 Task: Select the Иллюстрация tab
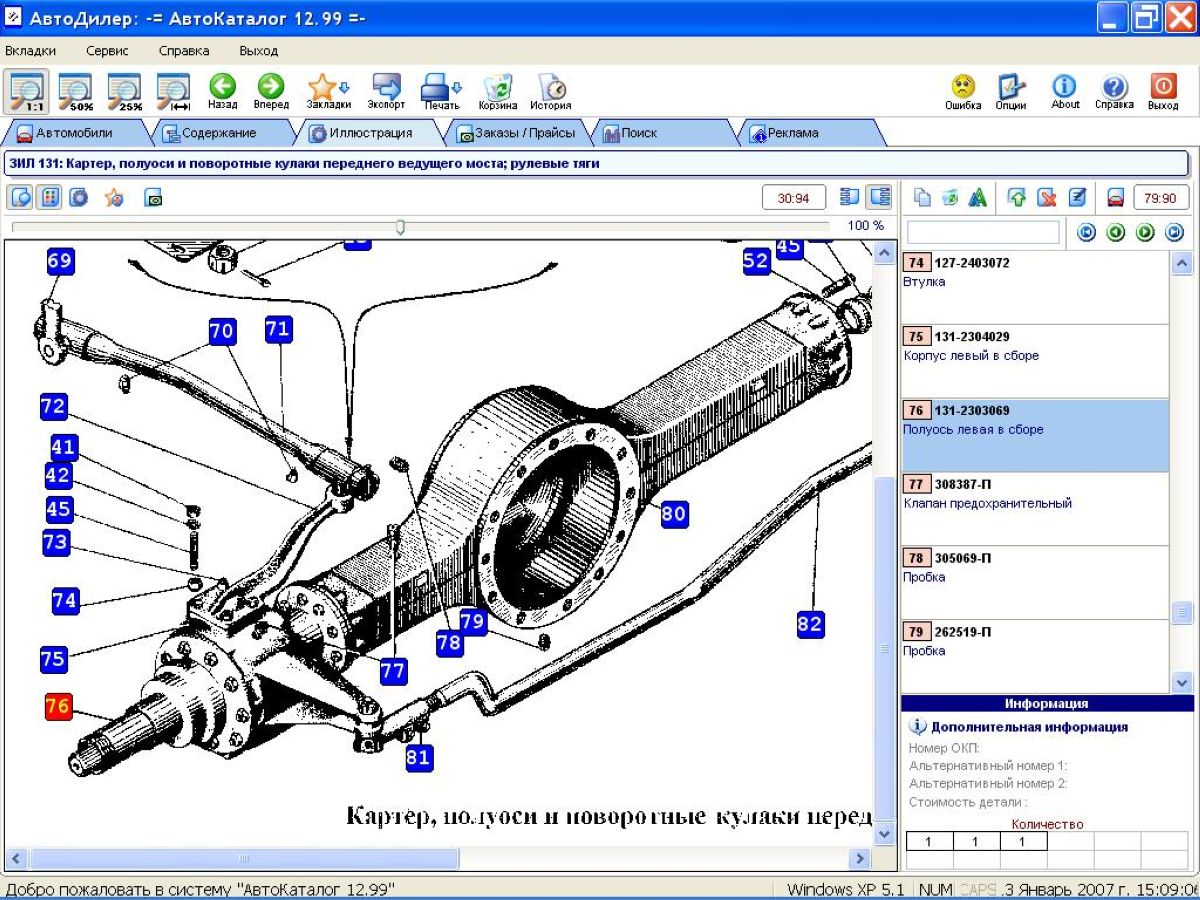coord(368,133)
